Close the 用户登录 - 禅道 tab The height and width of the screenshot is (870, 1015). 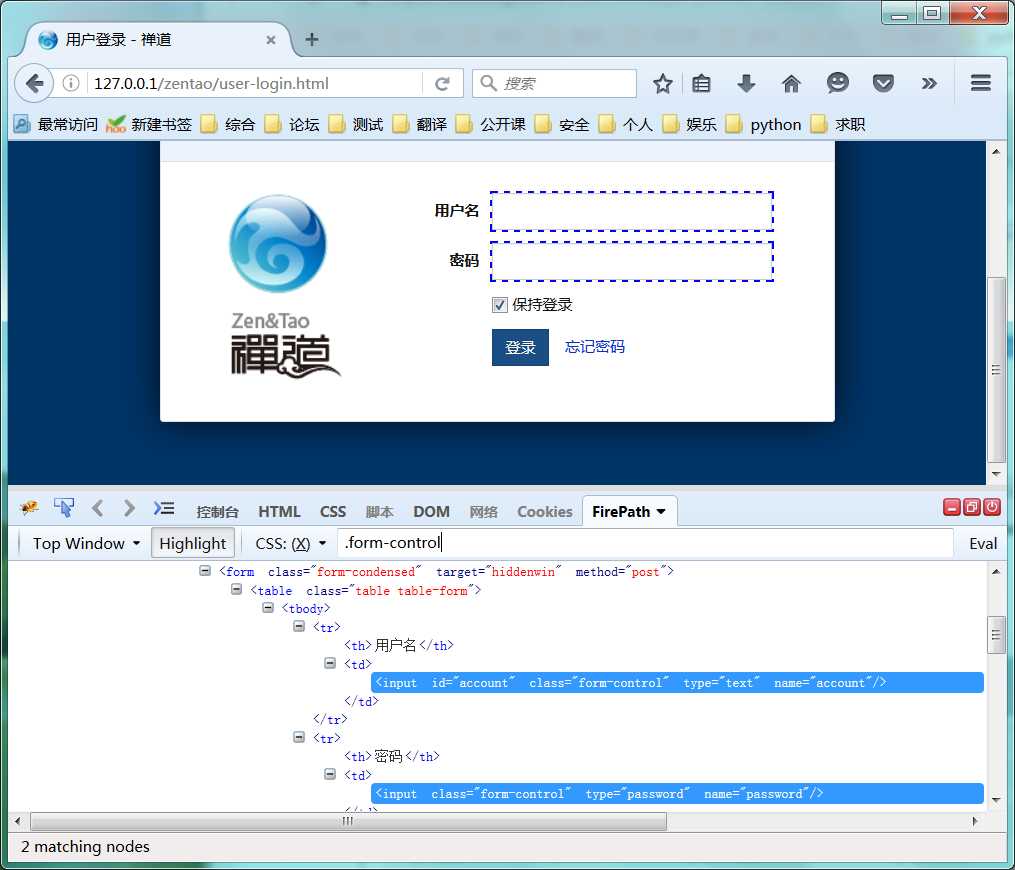click(271, 40)
